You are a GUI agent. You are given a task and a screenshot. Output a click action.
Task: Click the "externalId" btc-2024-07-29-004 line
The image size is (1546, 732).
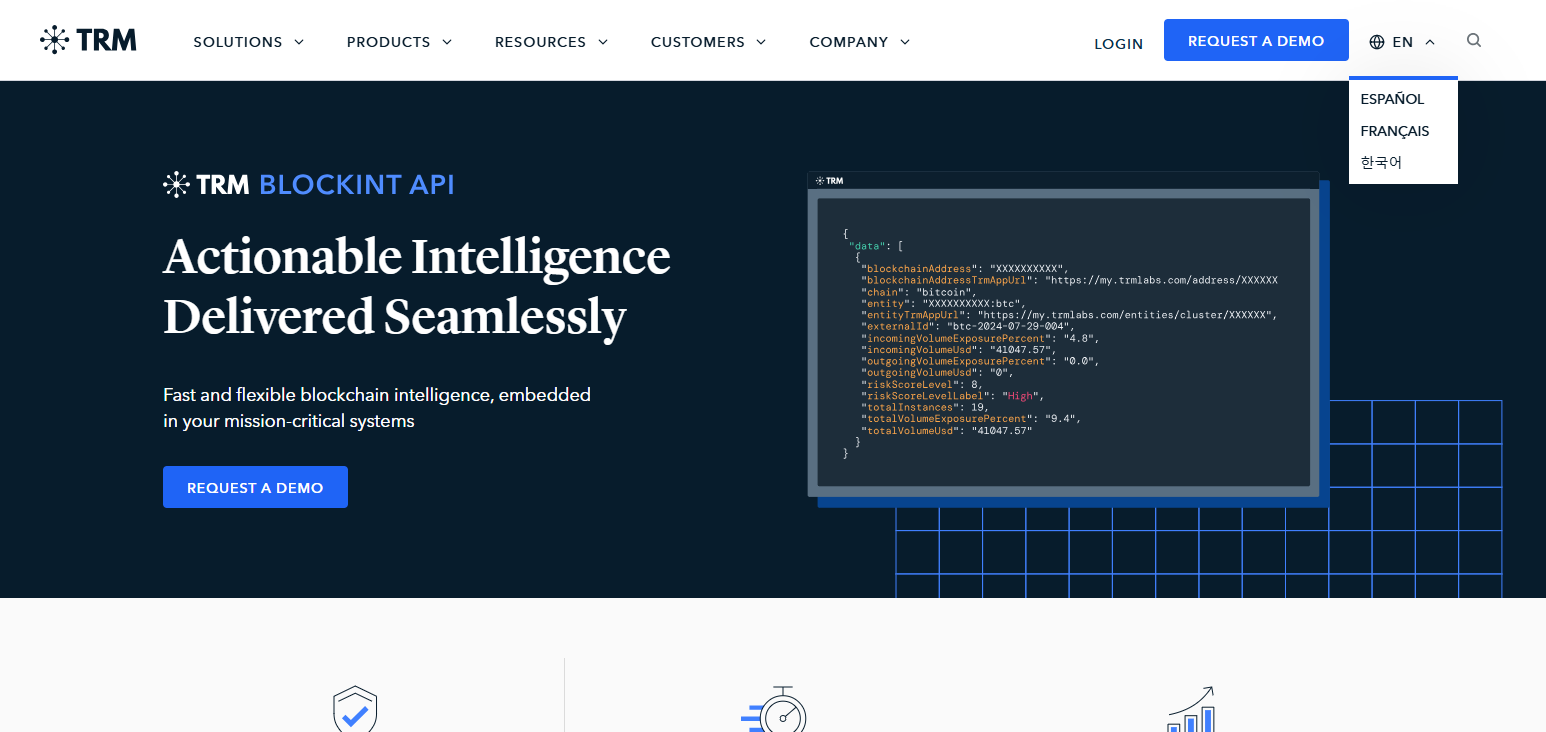(969, 327)
